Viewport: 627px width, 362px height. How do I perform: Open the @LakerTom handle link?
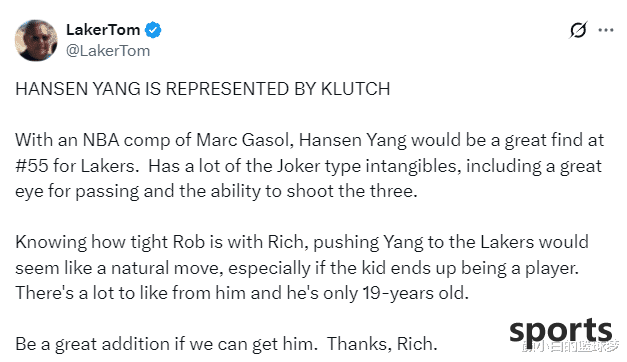pyautogui.click(x=108, y=51)
